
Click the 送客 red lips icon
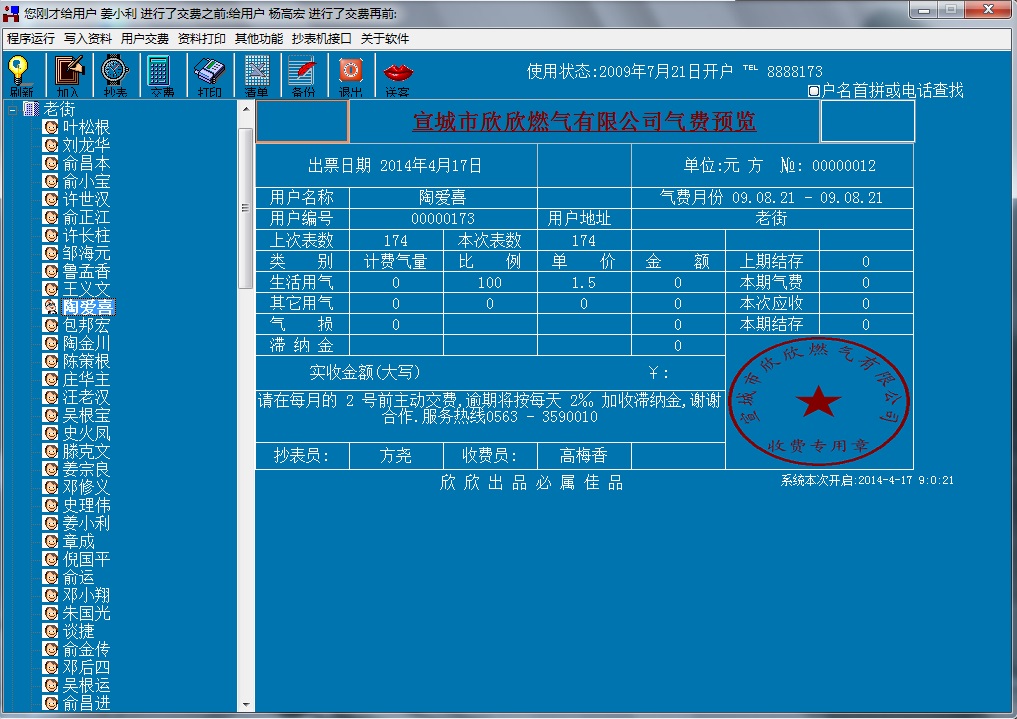pos(398,74)
